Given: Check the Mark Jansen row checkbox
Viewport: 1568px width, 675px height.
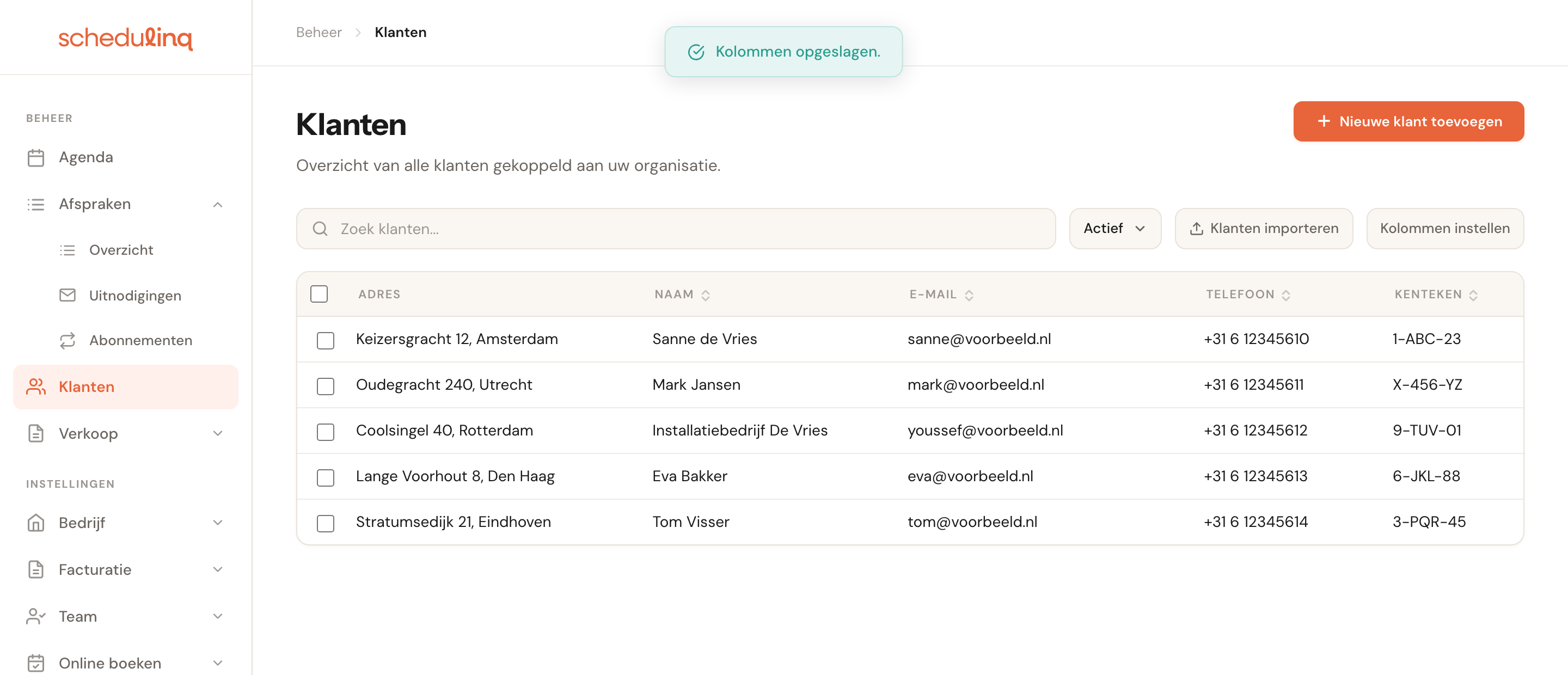Looking at the screenshot, I should (x=326, y=386).
